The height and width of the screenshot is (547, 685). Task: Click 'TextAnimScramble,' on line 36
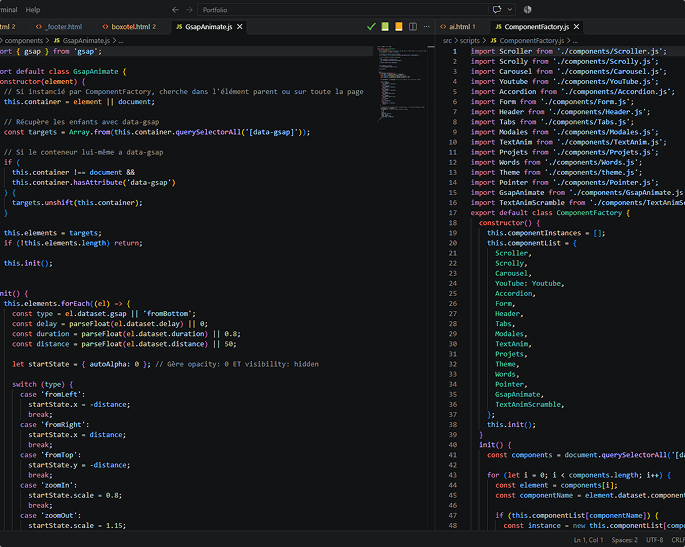click(529, 405)
